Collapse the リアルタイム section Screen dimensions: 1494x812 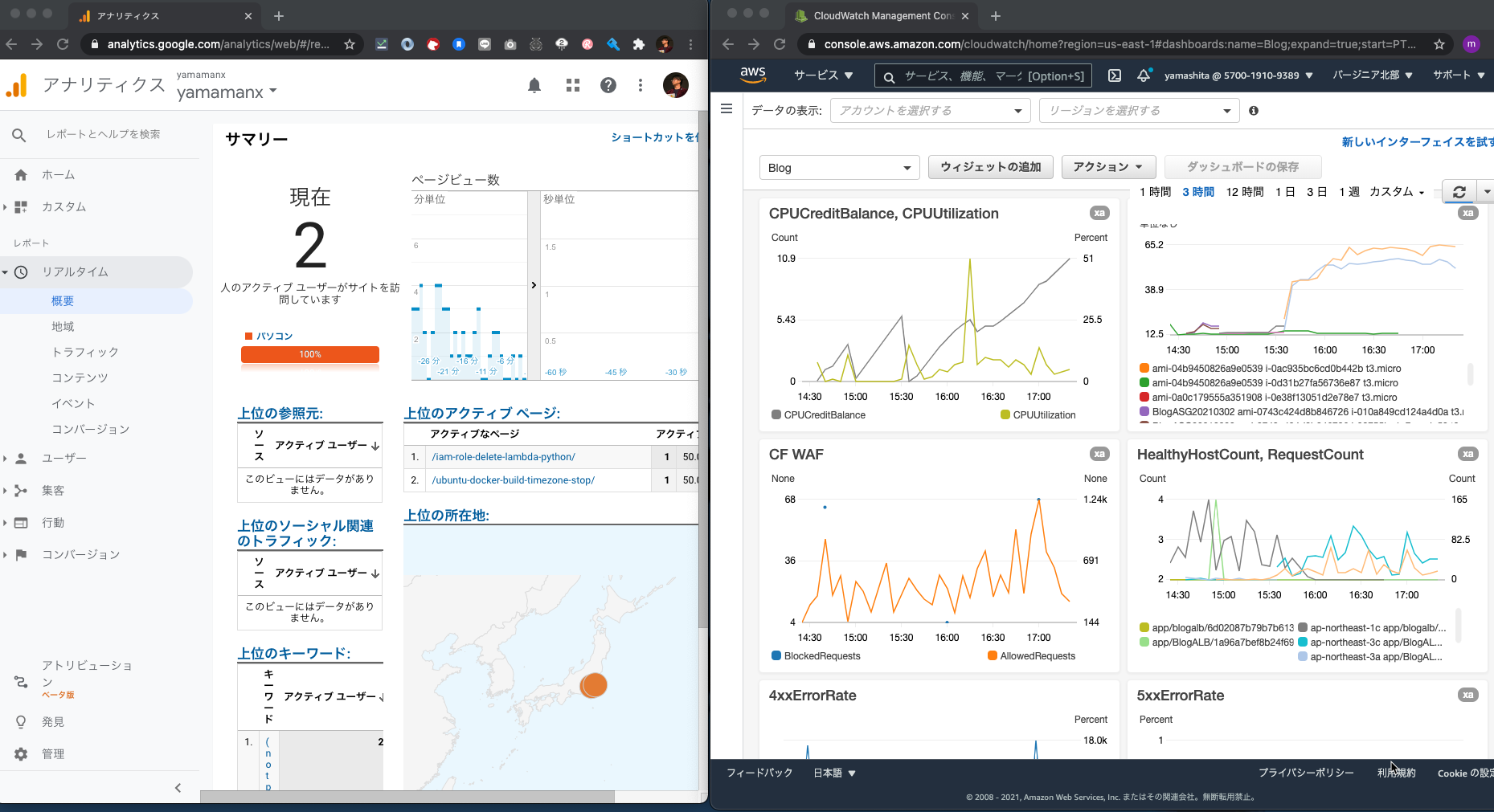(x=5, y=272)
